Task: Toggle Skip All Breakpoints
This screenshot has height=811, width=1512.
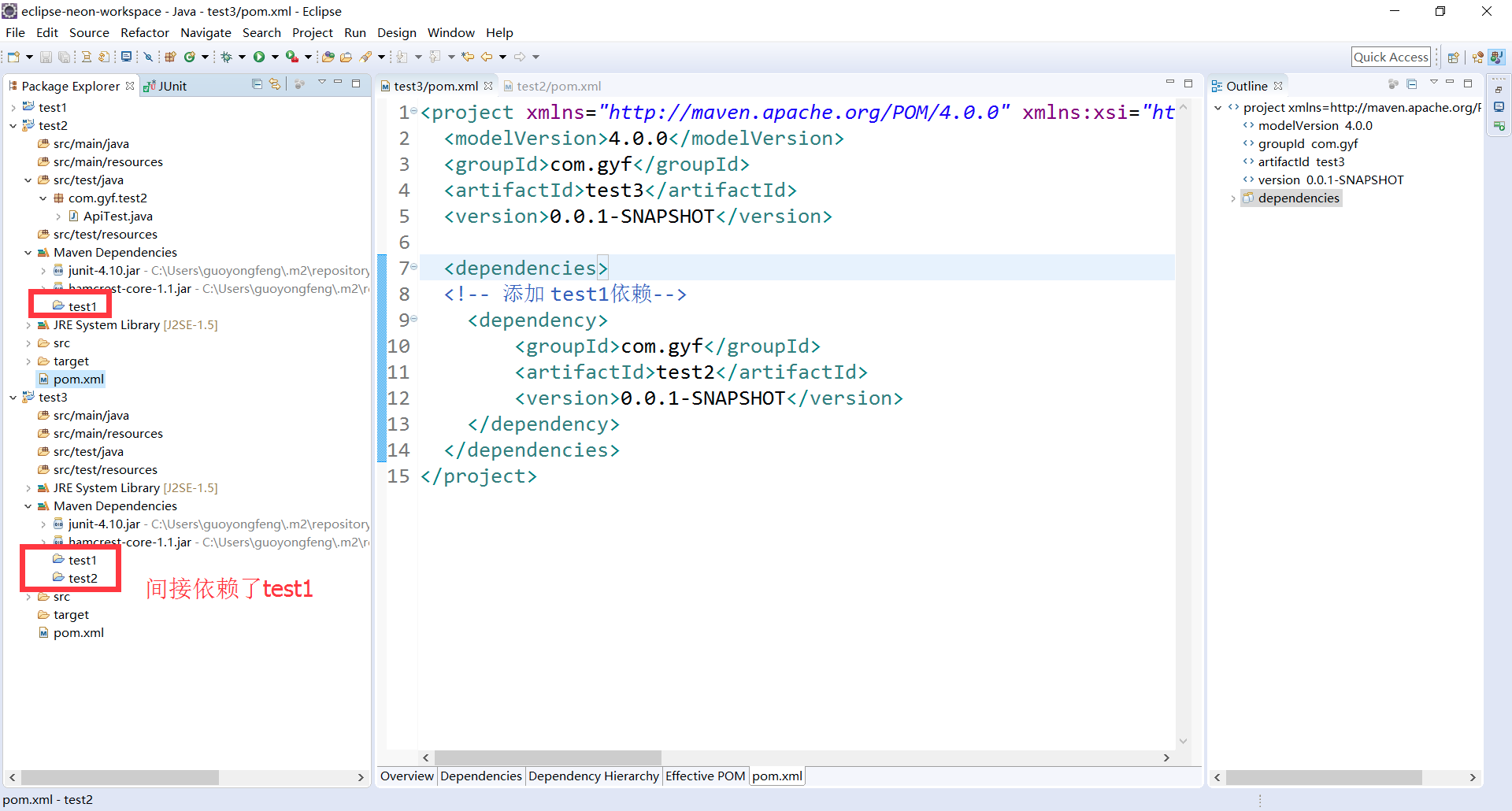Action: [146, 57]
